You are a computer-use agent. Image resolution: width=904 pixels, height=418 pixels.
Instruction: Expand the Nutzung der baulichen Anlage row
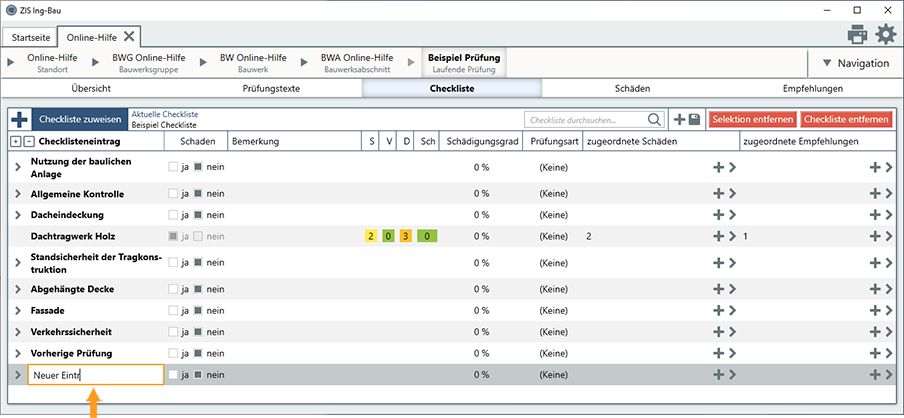tap(18, 167)
